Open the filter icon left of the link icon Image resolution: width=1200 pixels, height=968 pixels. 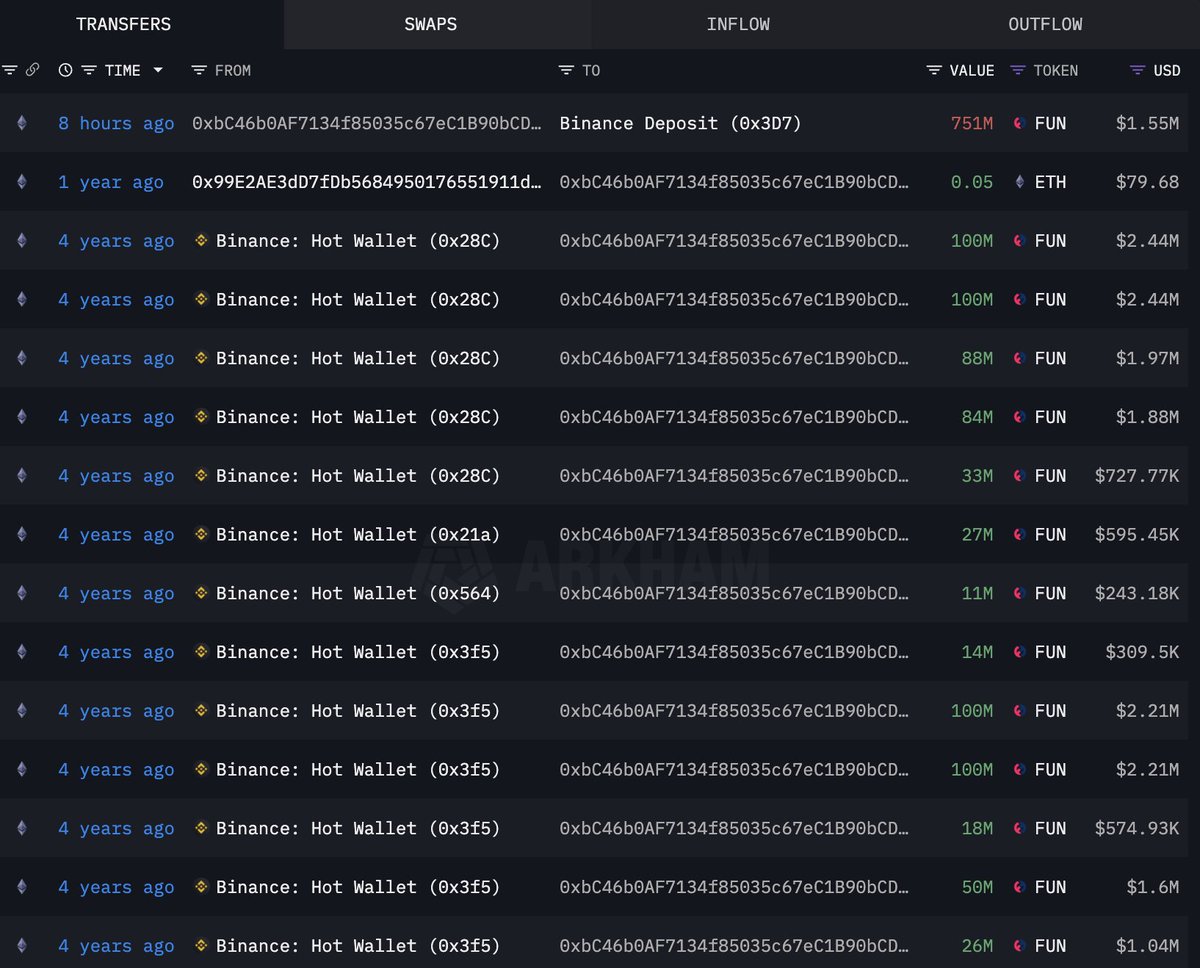(x=10, y=70)
